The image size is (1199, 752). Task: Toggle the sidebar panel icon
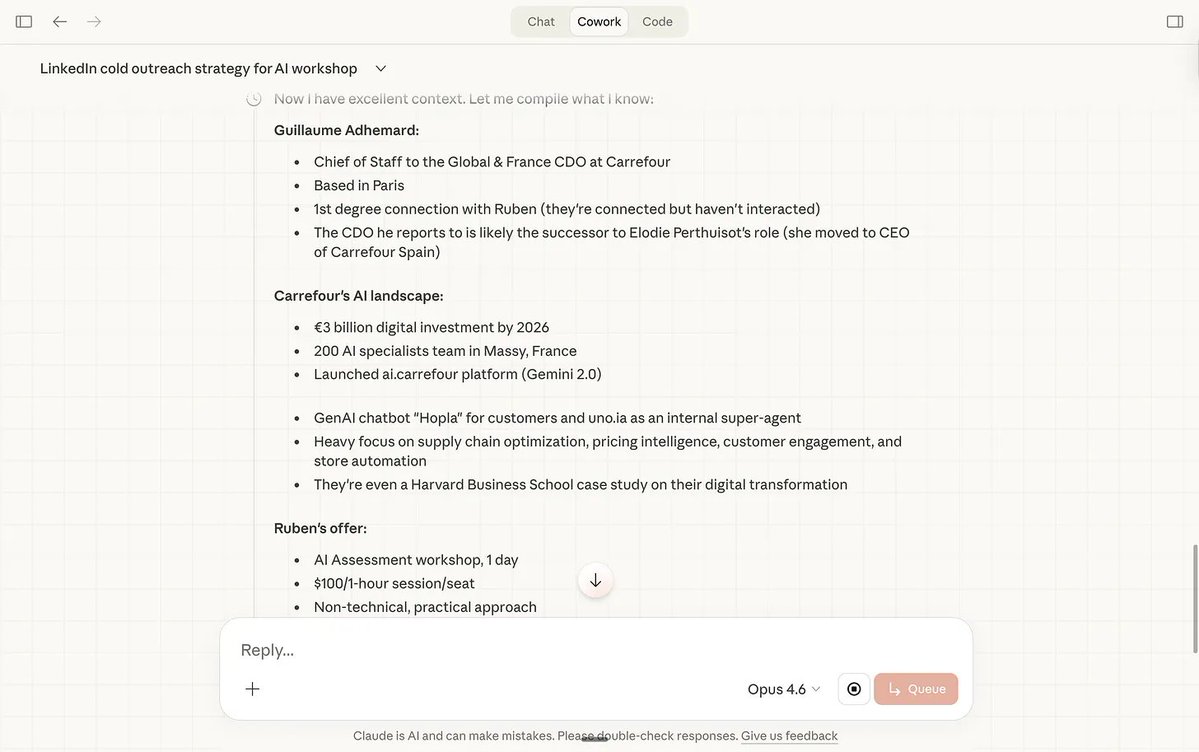22,19
